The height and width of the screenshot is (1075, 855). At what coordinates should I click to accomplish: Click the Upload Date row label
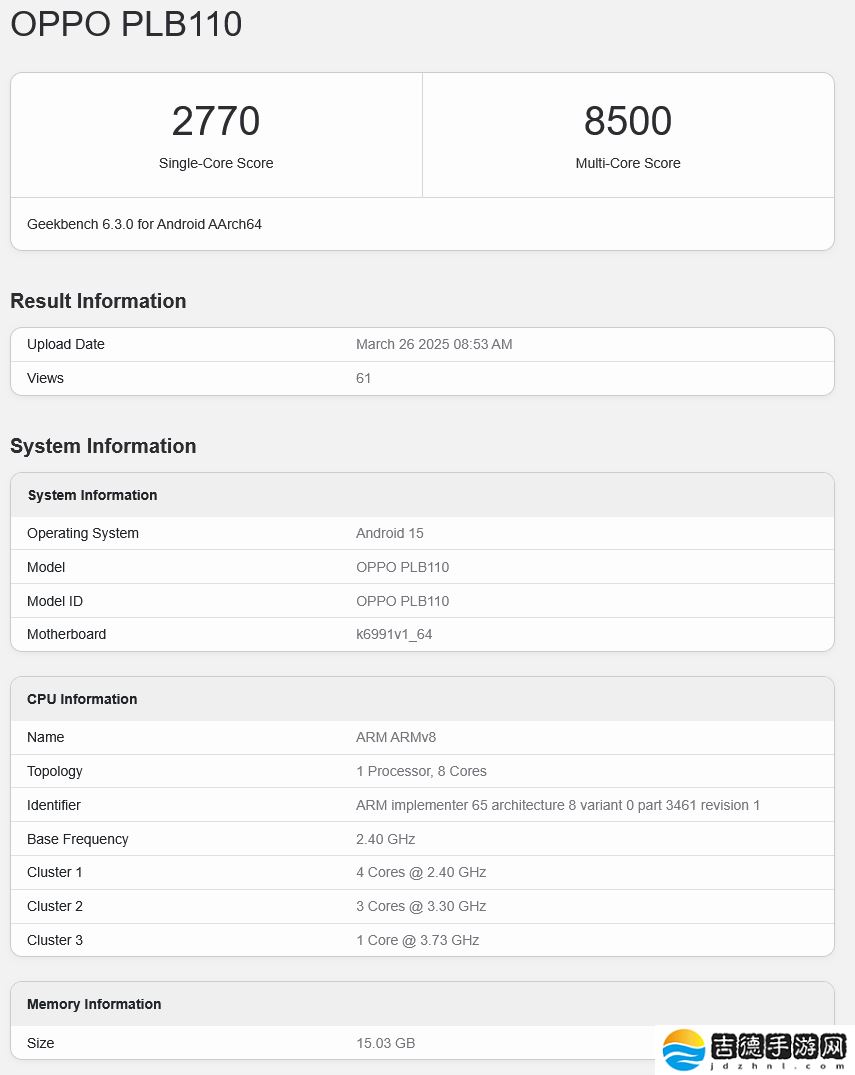tap(66, 344)
